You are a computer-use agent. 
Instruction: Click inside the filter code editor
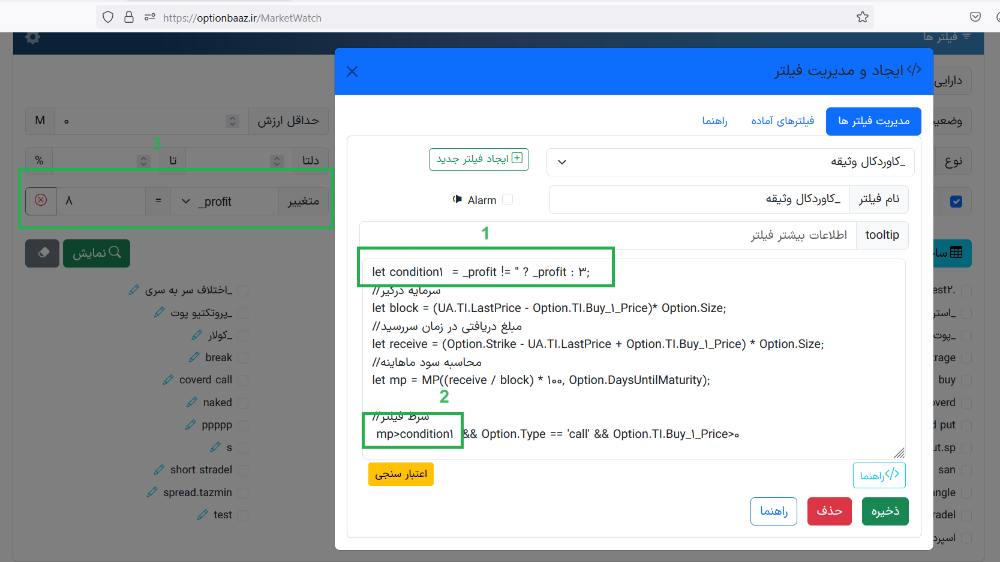633,359
